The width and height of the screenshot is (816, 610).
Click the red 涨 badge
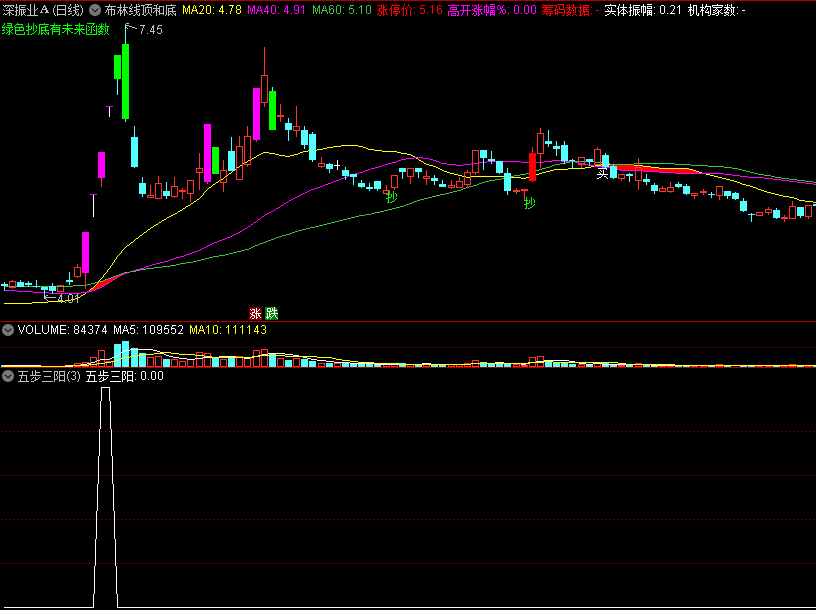pyautogui.click(x=256, y=313)
